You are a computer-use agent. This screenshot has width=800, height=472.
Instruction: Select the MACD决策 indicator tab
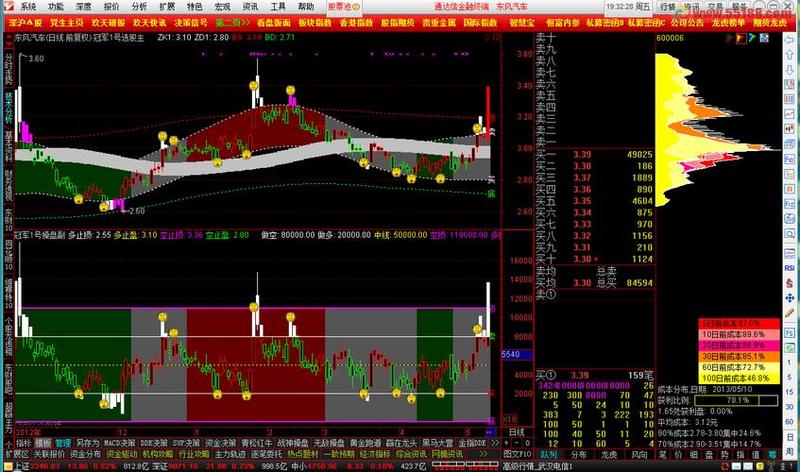coord(120,443)
